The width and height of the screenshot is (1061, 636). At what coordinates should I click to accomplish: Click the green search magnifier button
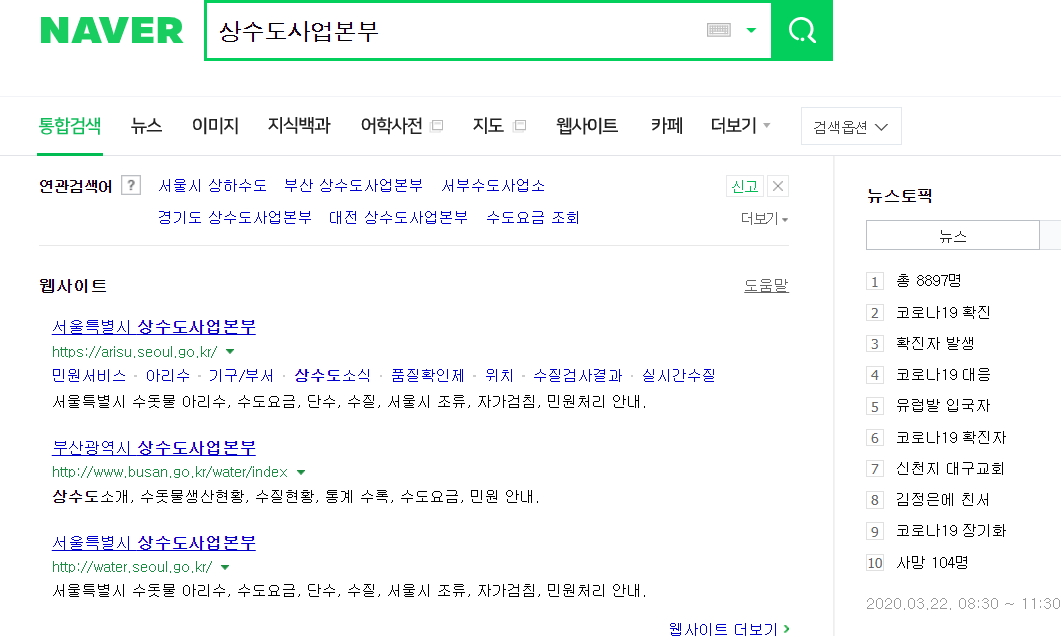pos(802,30)
